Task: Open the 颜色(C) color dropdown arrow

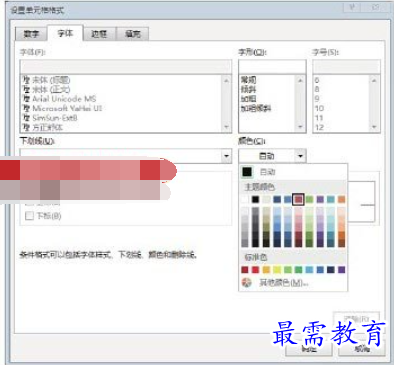Action: click(x=300, y=156)
